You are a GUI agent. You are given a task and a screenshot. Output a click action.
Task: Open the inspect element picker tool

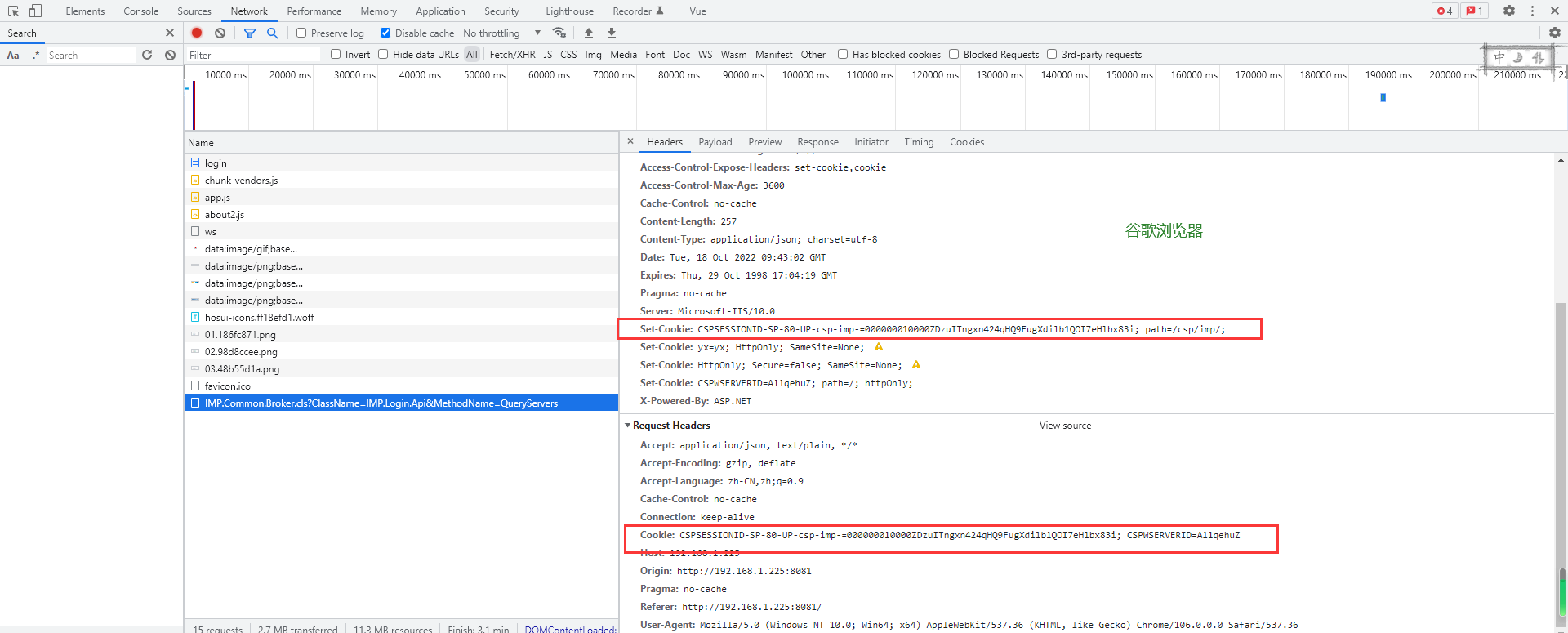(x=13, y=11)
